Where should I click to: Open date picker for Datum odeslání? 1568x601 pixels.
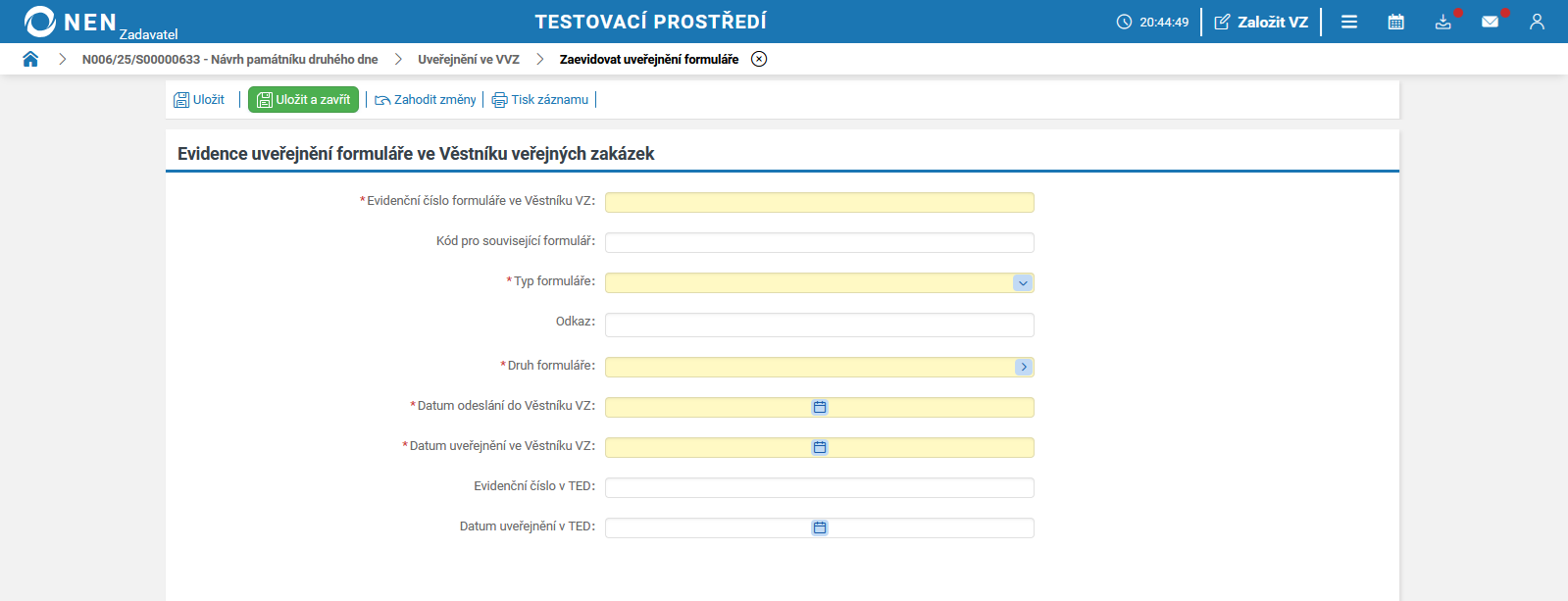[820, 407]
